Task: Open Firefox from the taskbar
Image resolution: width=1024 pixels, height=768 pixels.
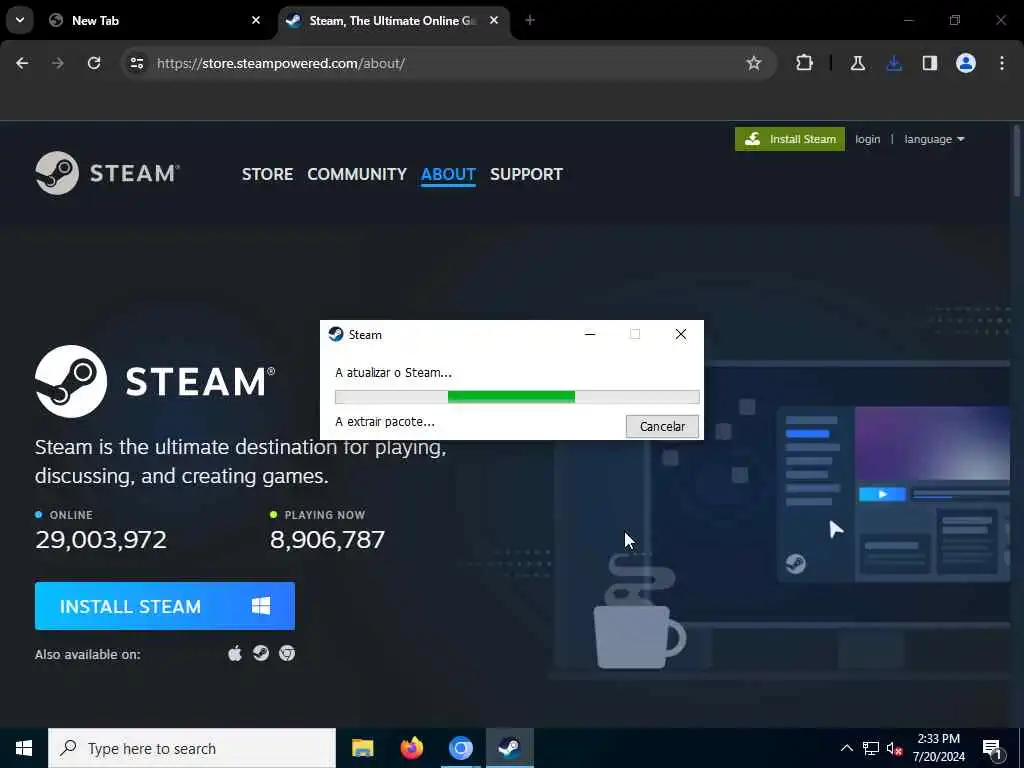Action: point(411,748)
